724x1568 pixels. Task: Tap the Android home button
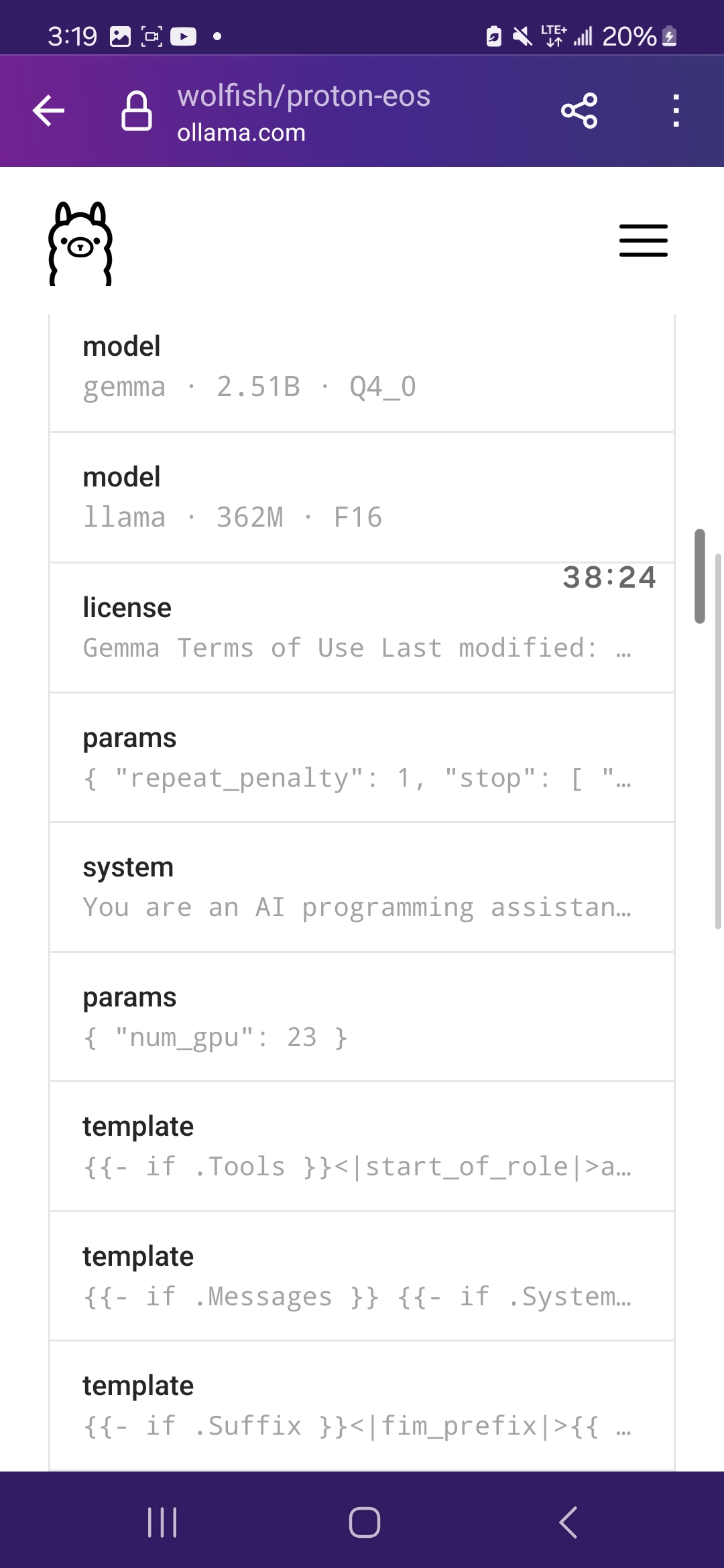(364, 1522)
